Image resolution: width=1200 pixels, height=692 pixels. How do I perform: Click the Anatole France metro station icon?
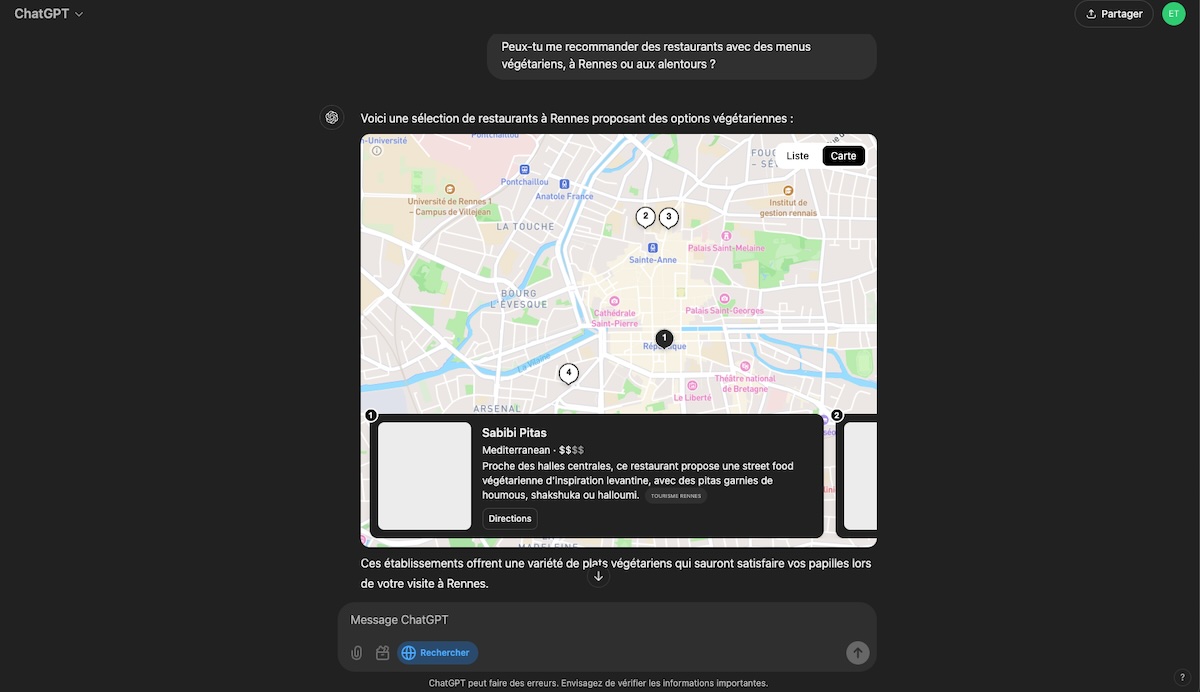tap(565, 184)
